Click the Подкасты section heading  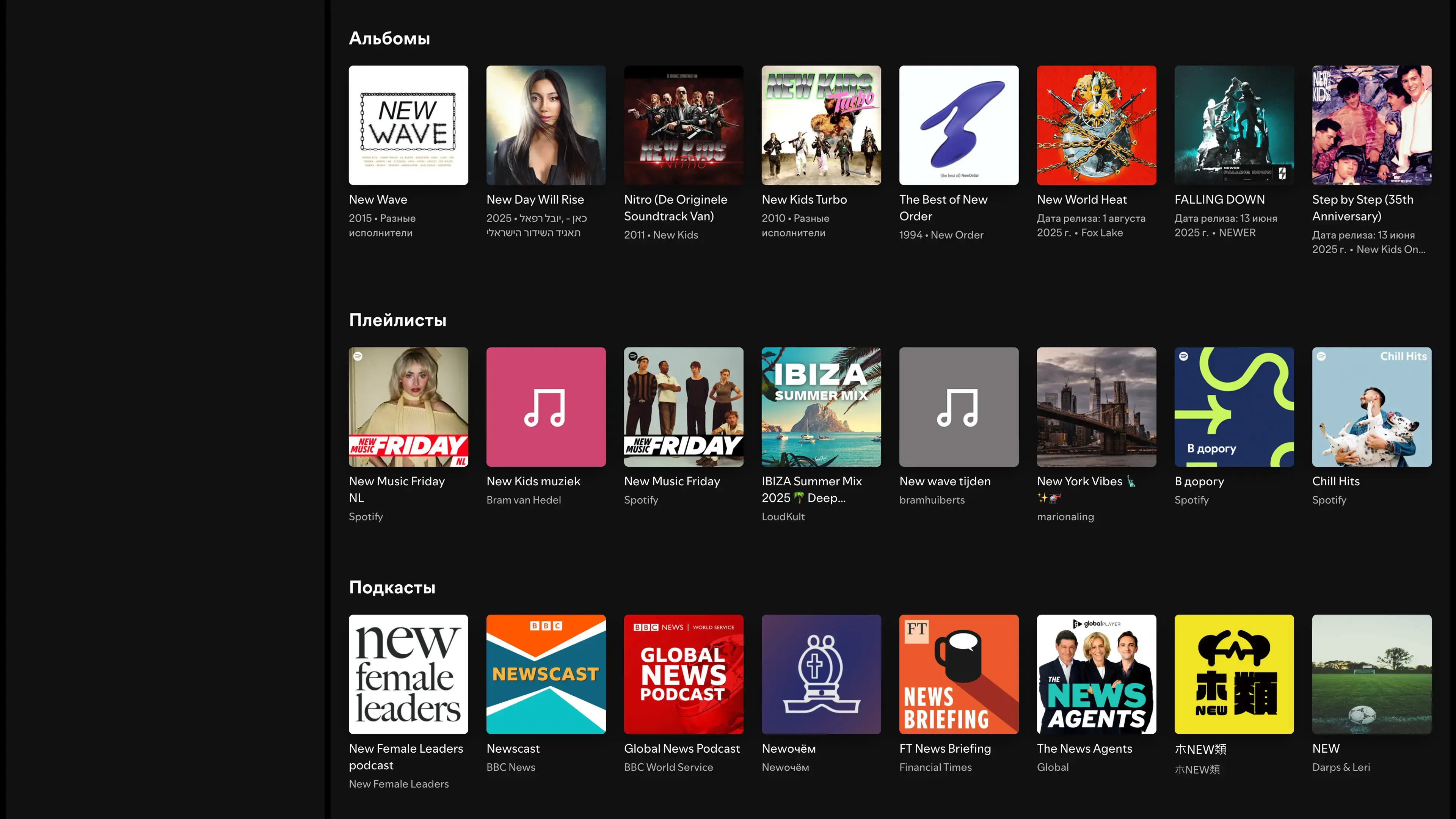click(x=392, y=587)
